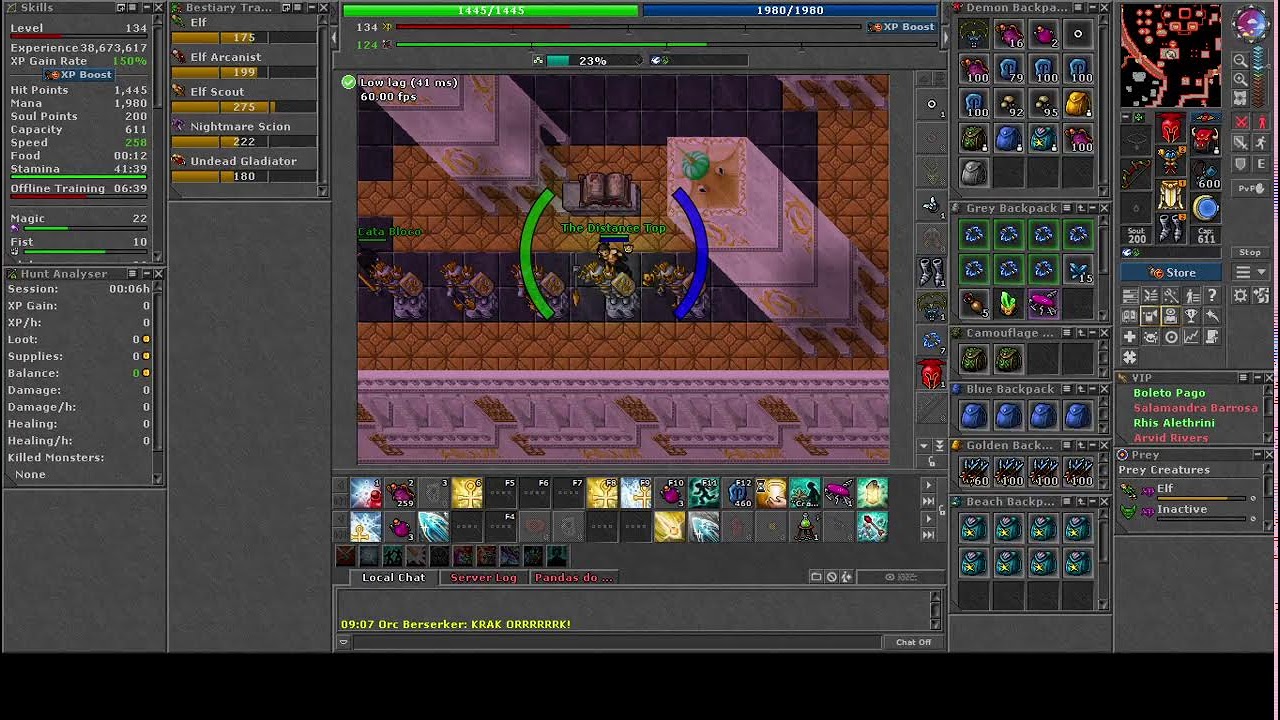Image resolution: width=1280 pixels, height=720 pixels.
Task: Open the Server Log tab
Action: click(483, 578)
